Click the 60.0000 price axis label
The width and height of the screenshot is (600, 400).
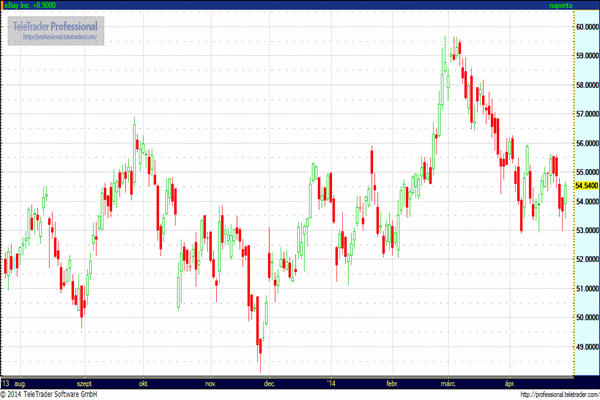[587, 27]
